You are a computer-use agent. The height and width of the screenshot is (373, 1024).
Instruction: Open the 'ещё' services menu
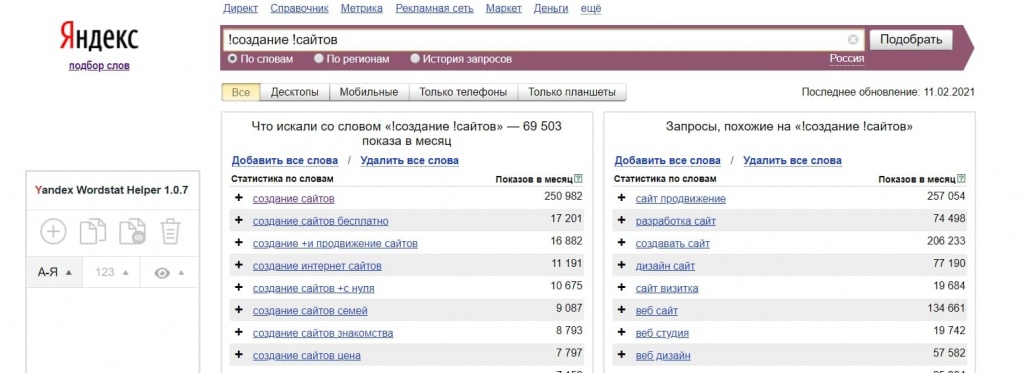pos(590,8)
